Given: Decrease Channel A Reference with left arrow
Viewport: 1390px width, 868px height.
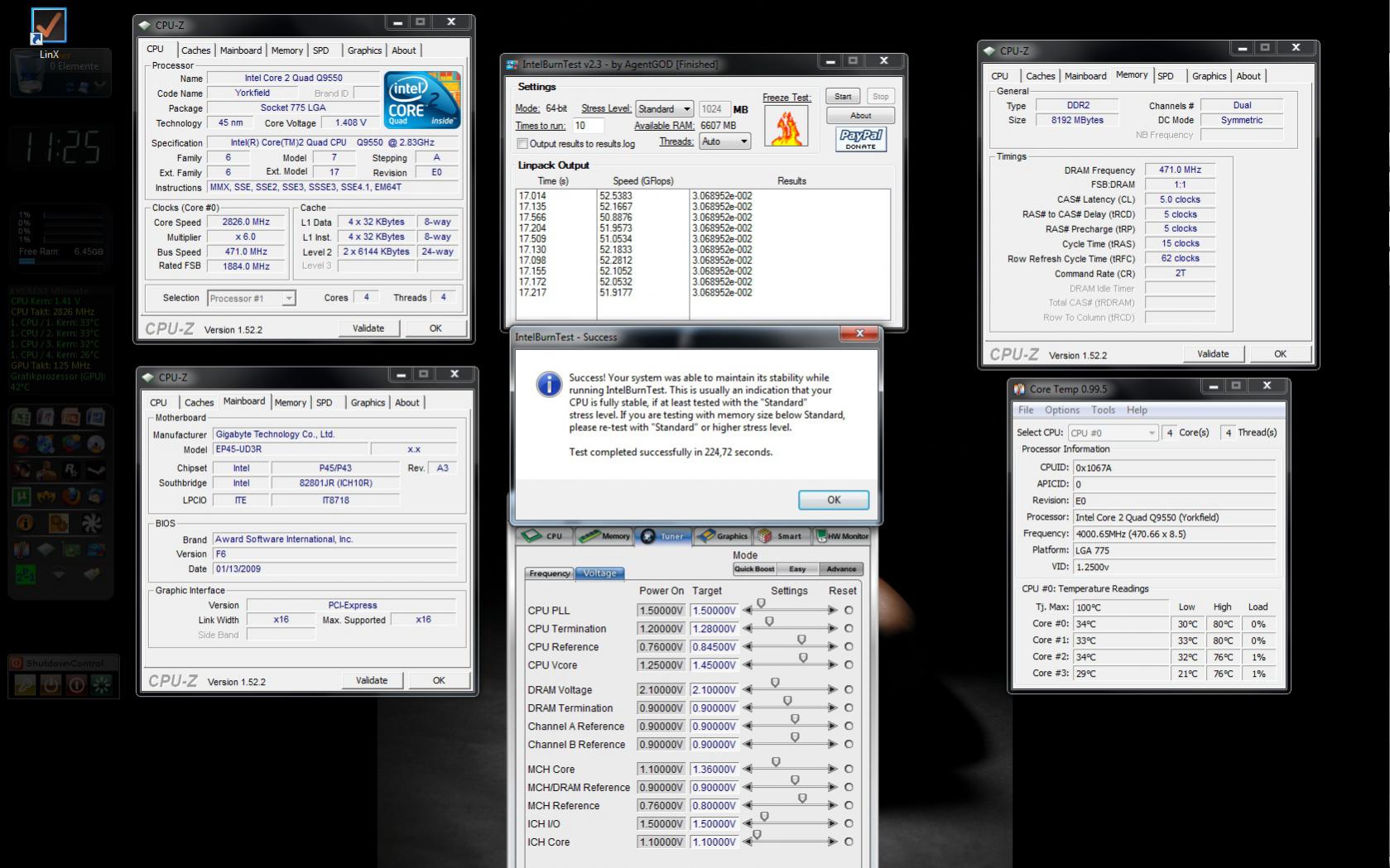Looking at the screenshot, I should coord(748,726).
